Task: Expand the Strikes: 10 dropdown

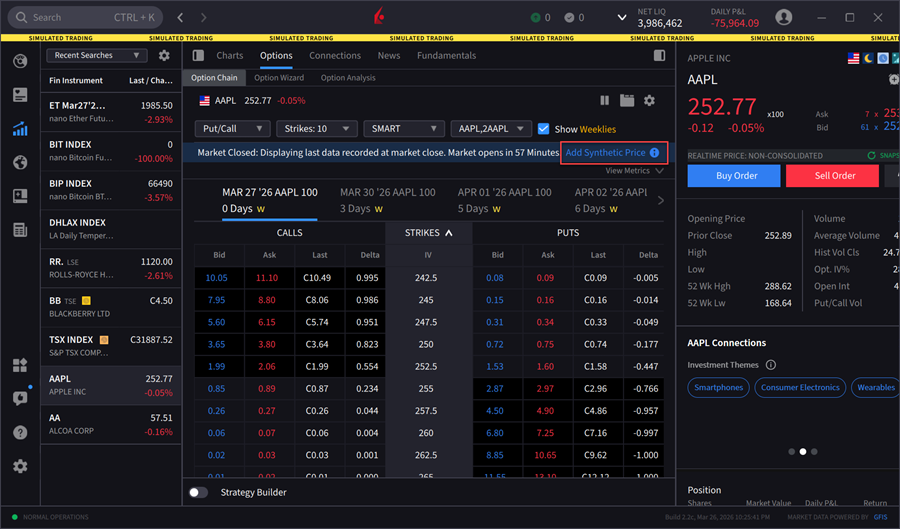Action: coord(318,129)
